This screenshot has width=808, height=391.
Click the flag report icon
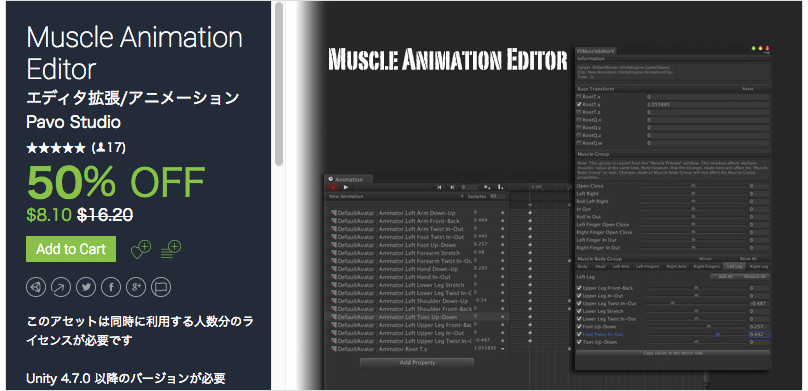(x=161, y=287)
